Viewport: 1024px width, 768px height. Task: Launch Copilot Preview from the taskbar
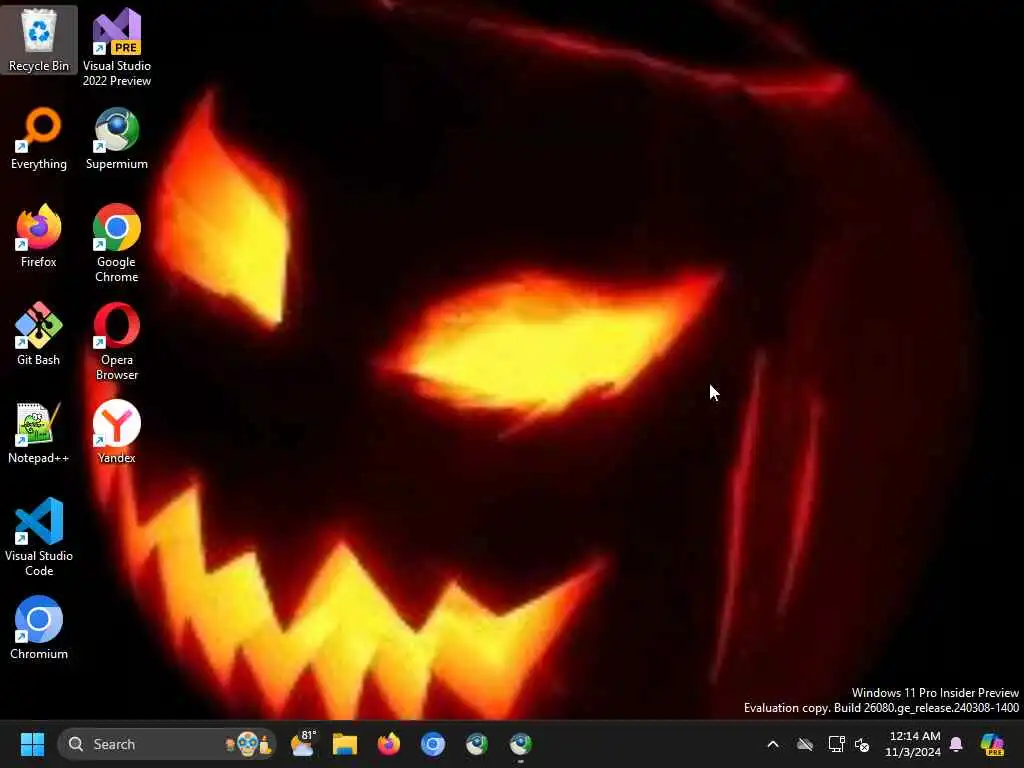[x=993, y=744]
